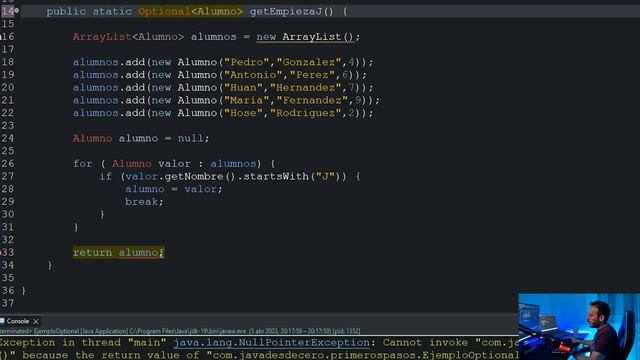
Task: Select the webcam video overlay thumbnail
Action: click(579, 327)
